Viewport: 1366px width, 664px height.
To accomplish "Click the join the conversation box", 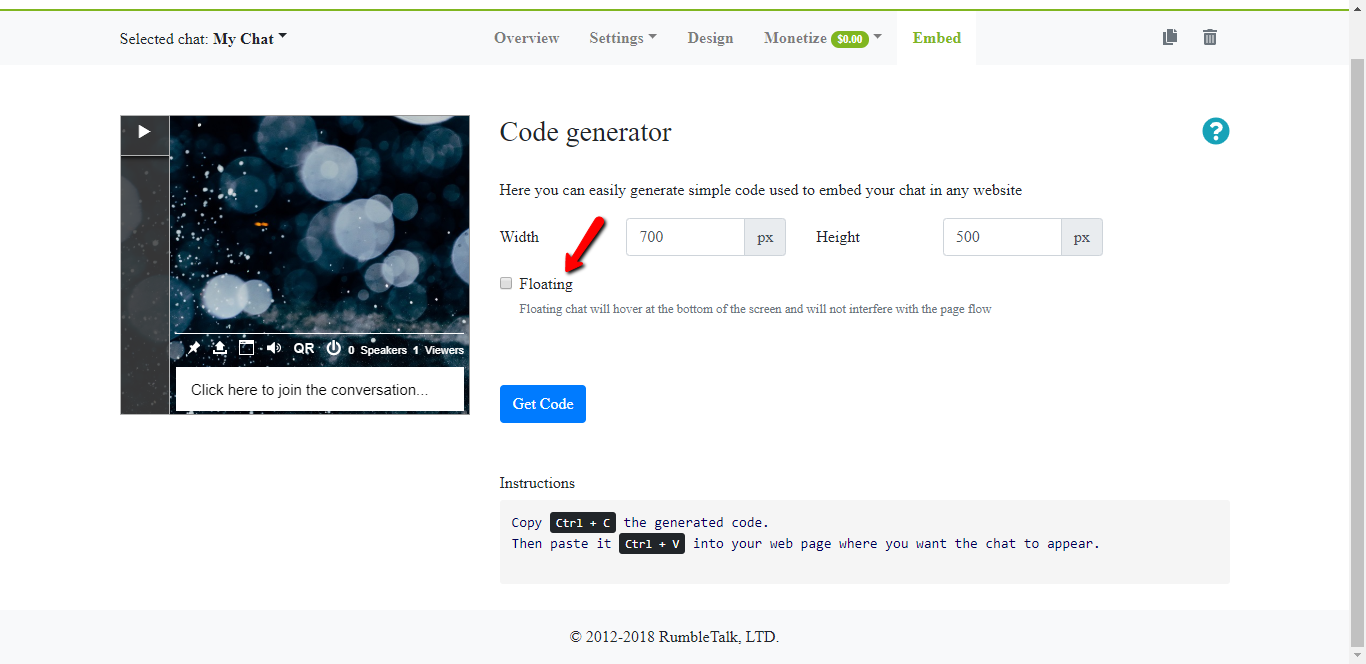I will pyautogui.click(x=319, y=390).
